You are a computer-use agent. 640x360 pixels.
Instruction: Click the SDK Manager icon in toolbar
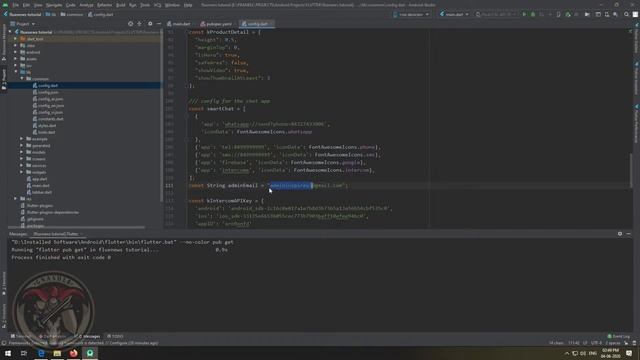pyautogui.click(x=615, y=14)
